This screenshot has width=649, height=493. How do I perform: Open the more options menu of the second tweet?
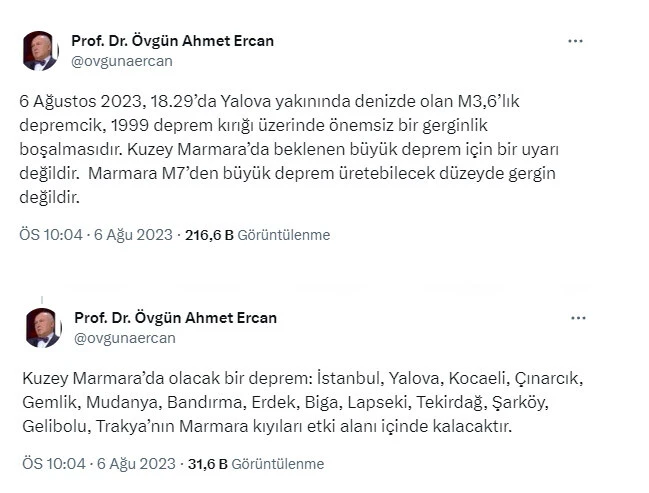[577, 319]
